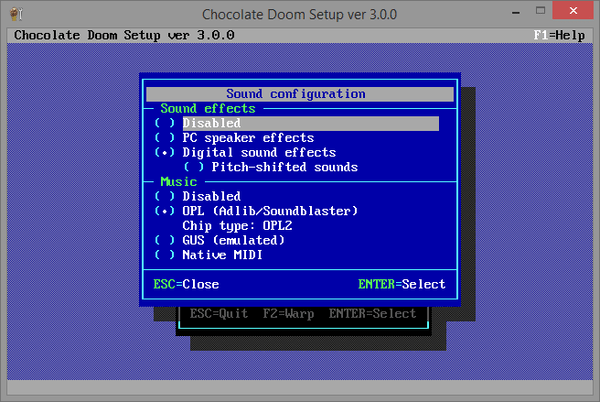
Task: Toggle Pitch-shifted sounds checkbox
Action: (x=271, y=167)
